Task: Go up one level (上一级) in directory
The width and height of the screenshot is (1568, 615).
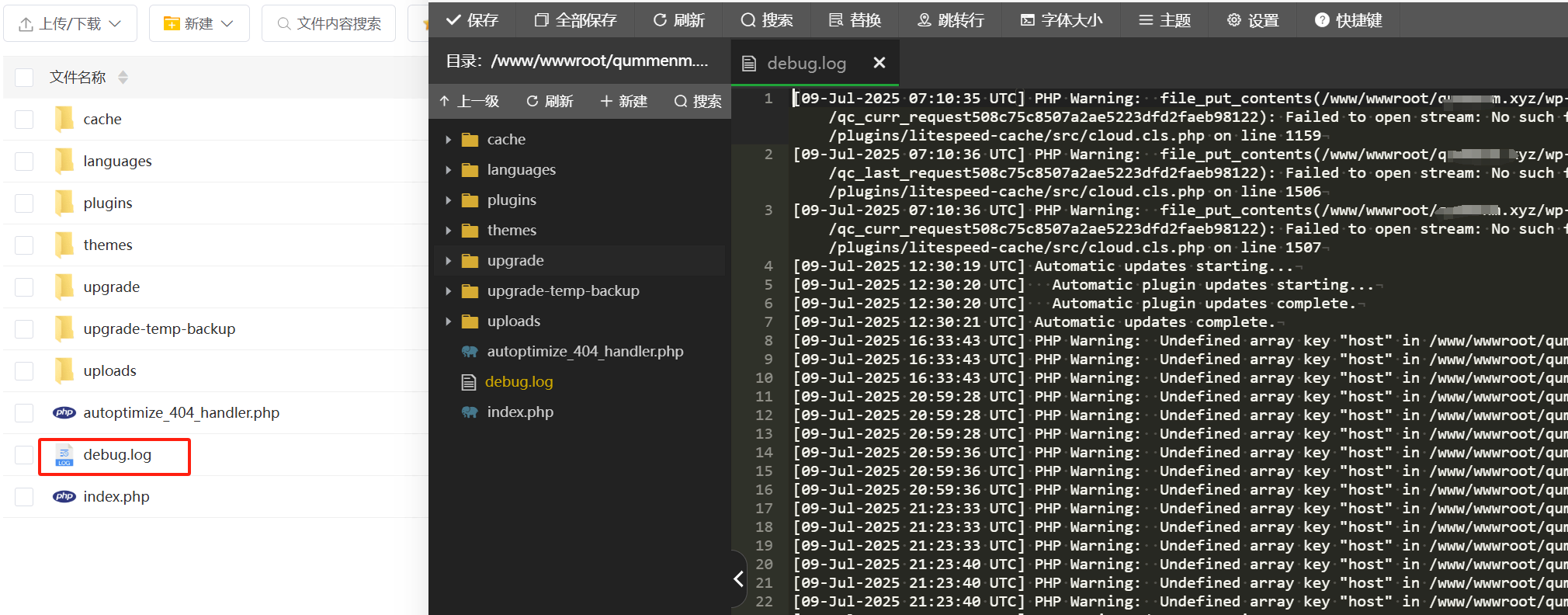Action: [469, 101]
